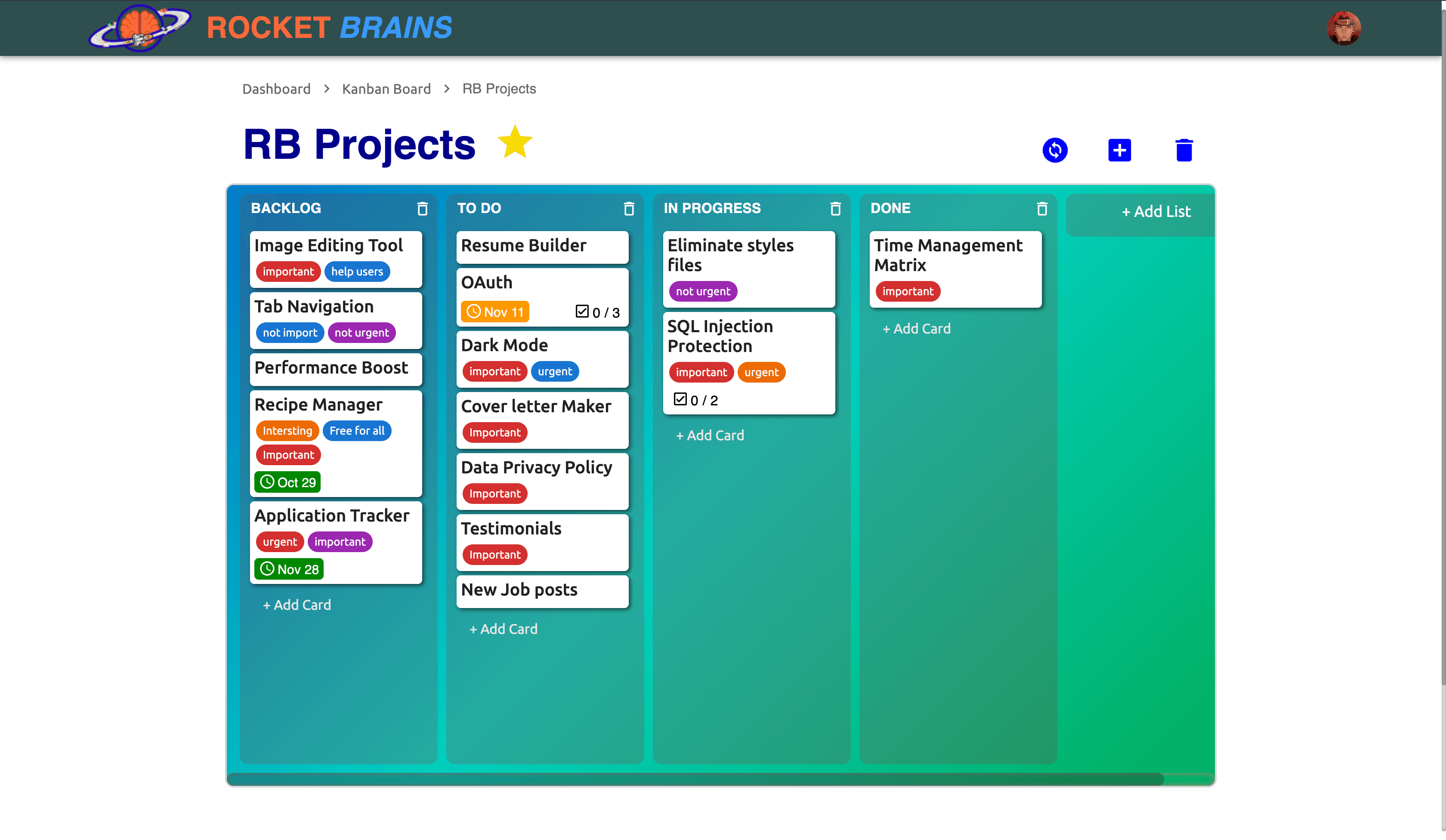This screenshot has height=840, width=1446.
Task: Click the blue plus add icon
Action: point(1119,150)
